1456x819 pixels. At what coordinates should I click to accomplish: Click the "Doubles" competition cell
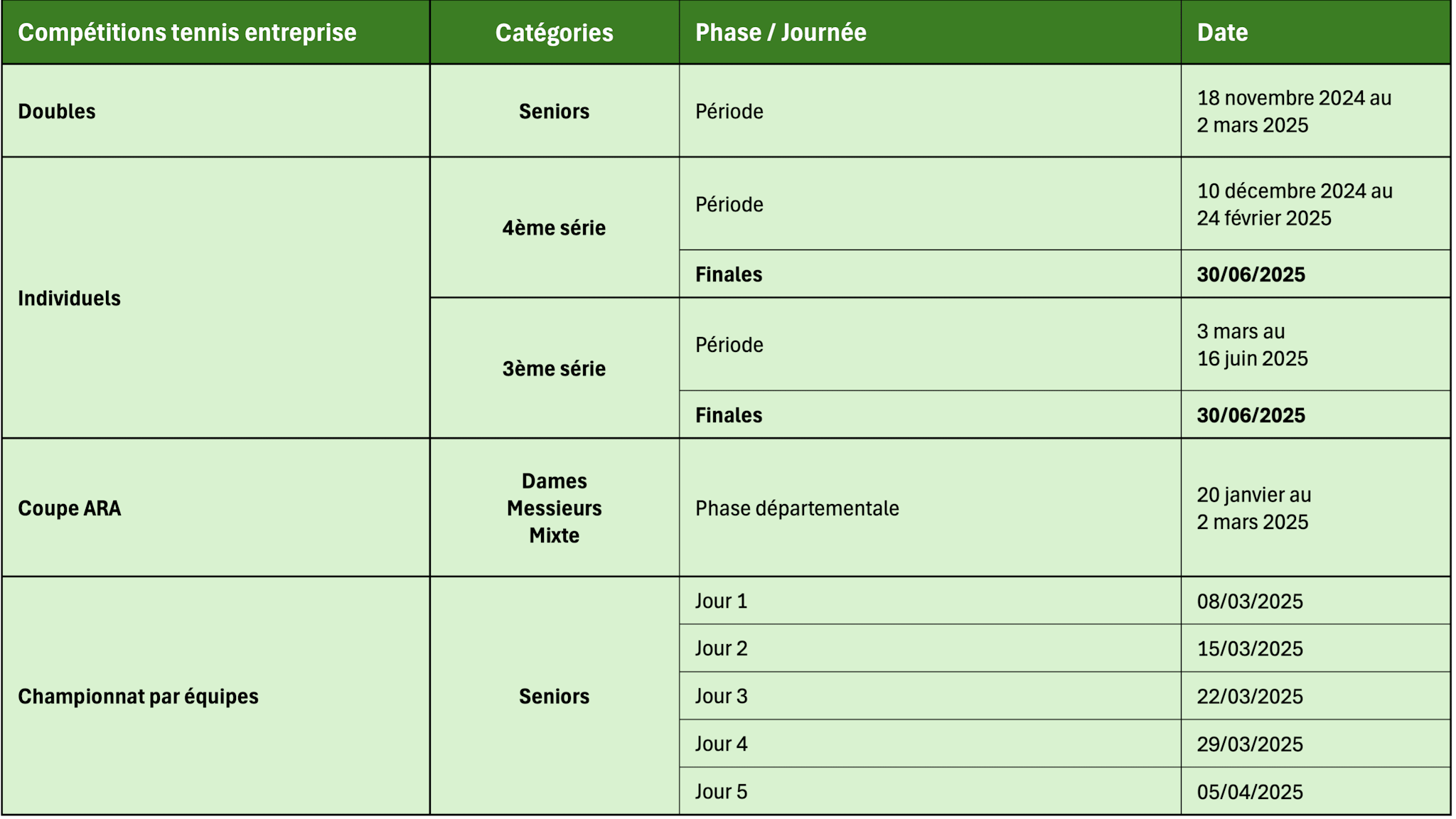[x=57, y=111]
